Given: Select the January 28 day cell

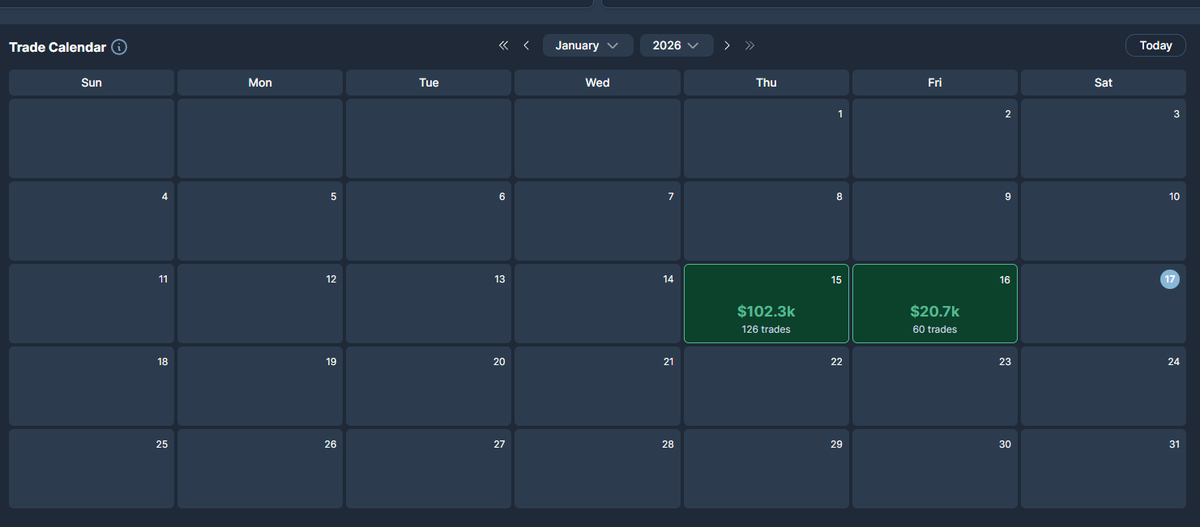Looking at the screenshot, I should (x=597, y=469).
